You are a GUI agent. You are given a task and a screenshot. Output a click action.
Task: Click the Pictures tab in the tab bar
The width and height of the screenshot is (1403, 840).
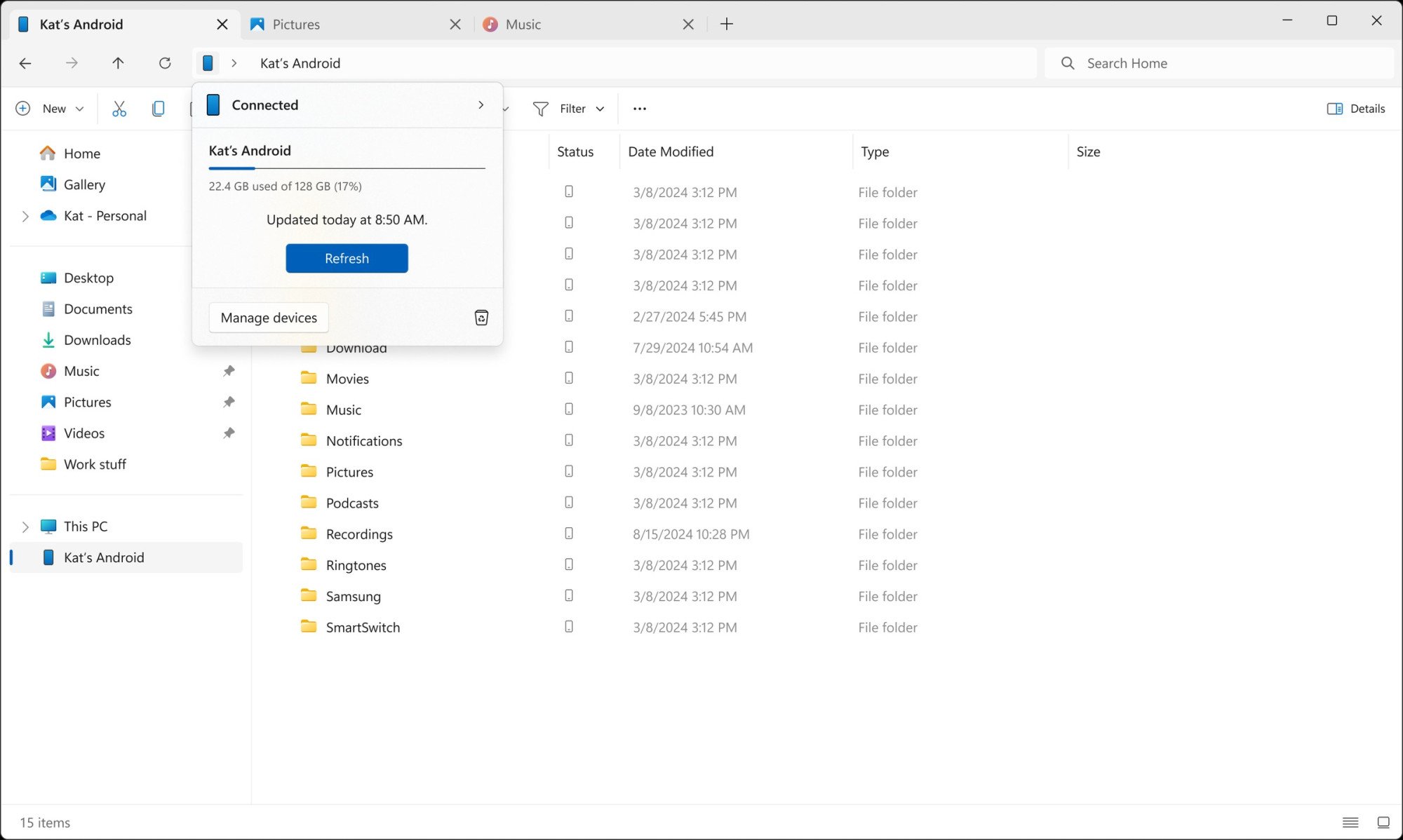coord(295,24)
